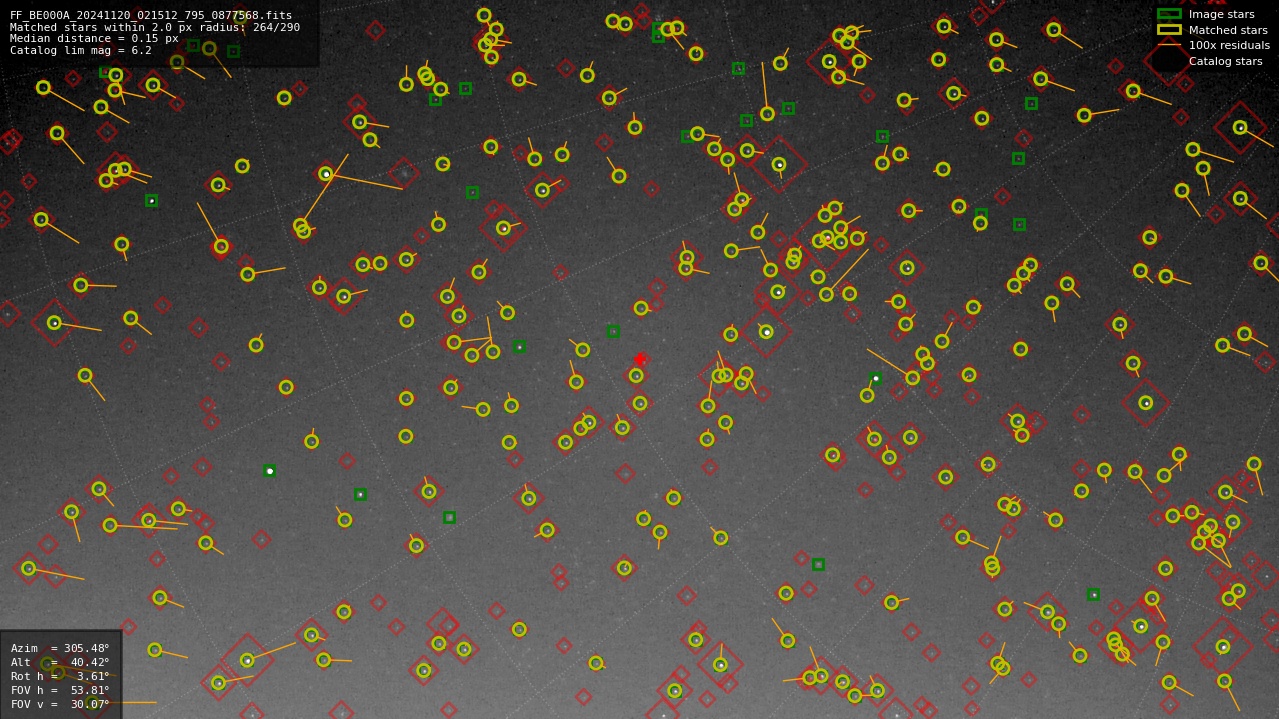Select the 'Image stars' legend label
The width and height of the screenshot is (1279, 719).
click(x=1221, y=15)
